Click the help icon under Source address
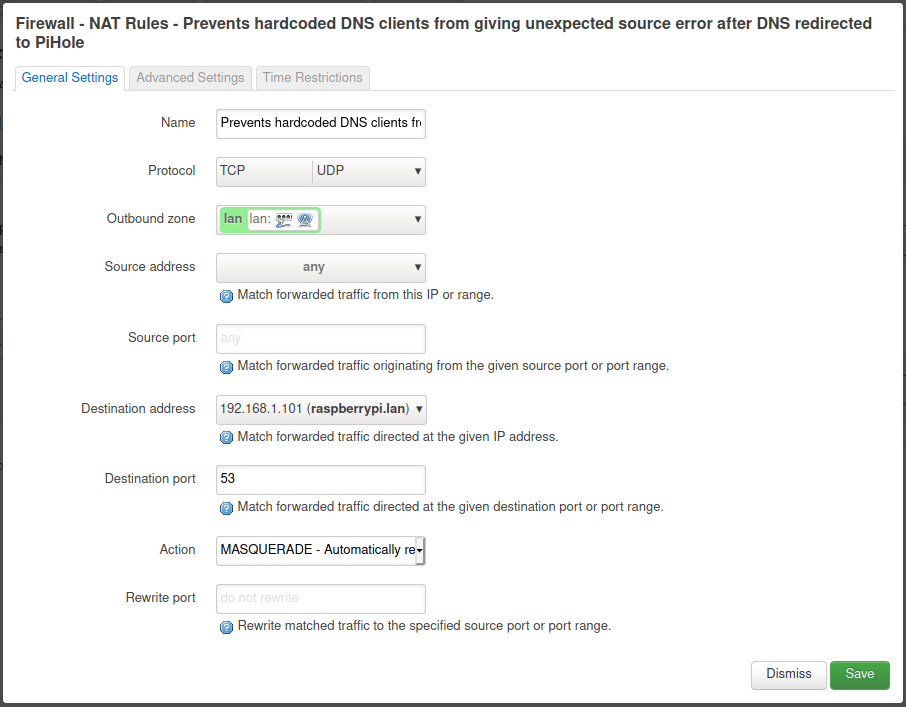The height and width of the screenshot is (707, 906). pos(226,296)
